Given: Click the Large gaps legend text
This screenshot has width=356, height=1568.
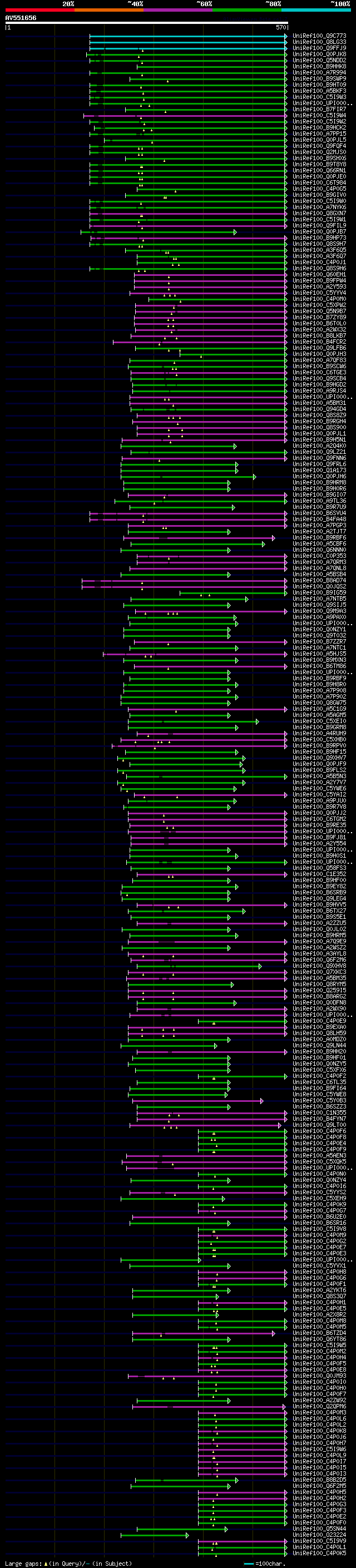Looking at the screenshot, I should pyautogui.click(x=68, y=1563).
